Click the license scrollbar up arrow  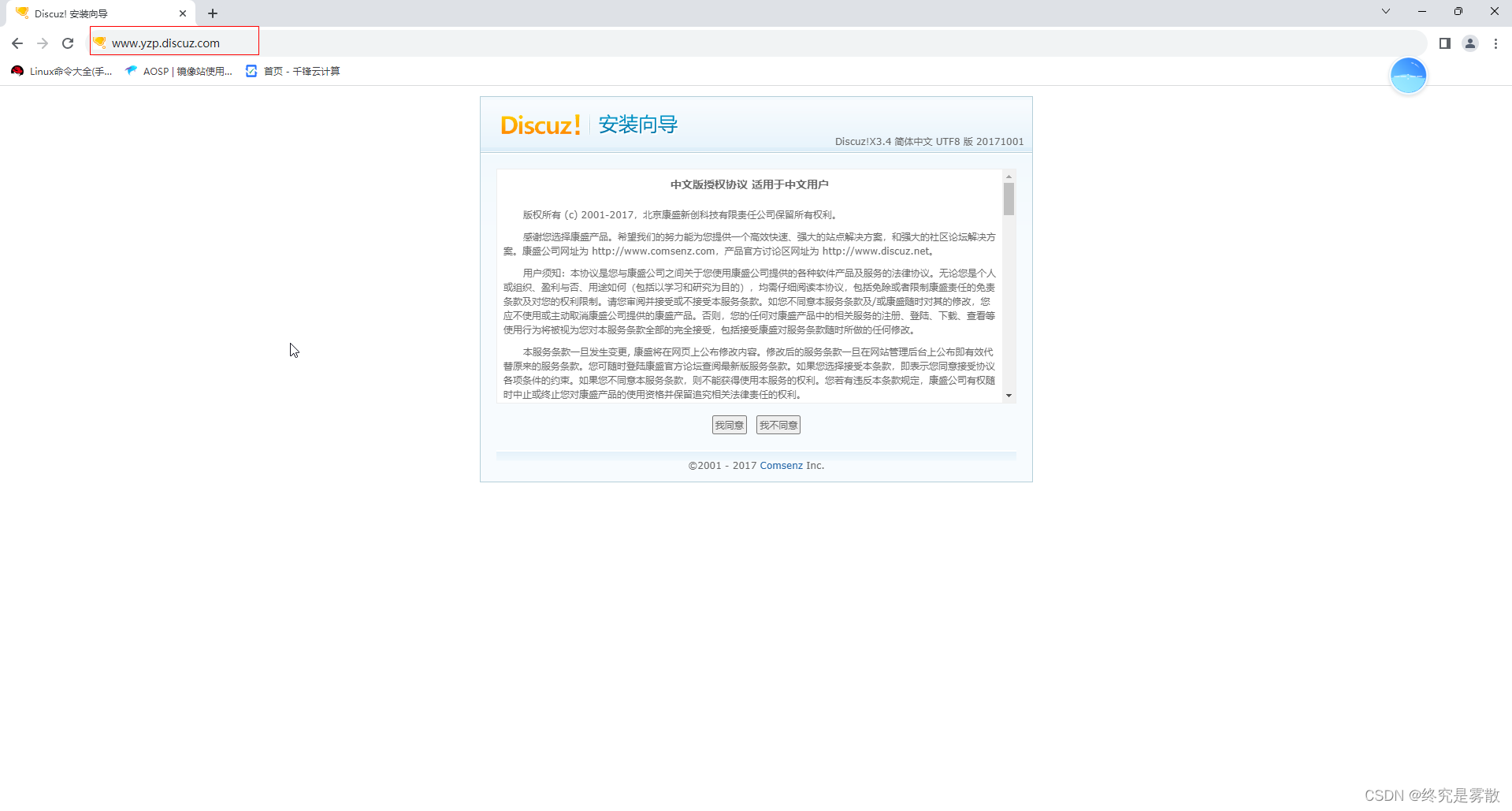(1009, 177)
